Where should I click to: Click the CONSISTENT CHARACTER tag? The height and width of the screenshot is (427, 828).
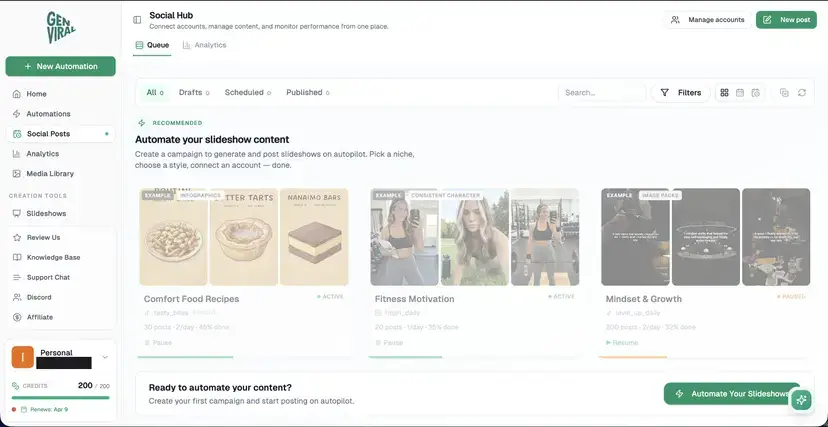pyautogui.click(x=445, y=195)
